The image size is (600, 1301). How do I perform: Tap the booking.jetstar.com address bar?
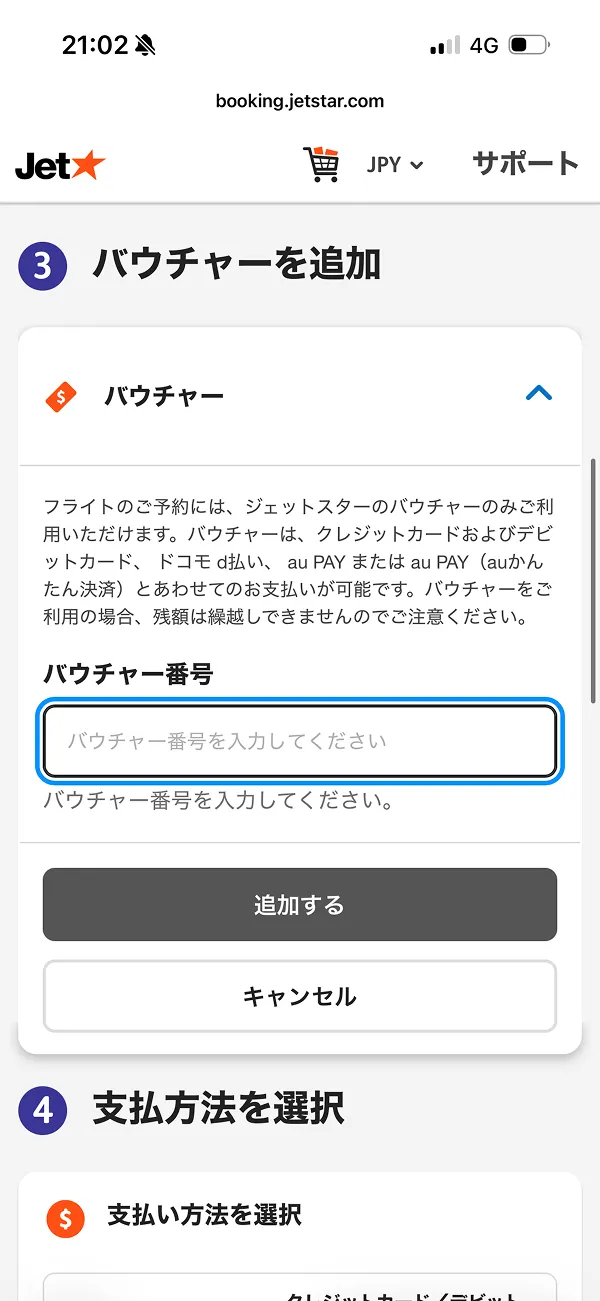(x=299, y=101)
